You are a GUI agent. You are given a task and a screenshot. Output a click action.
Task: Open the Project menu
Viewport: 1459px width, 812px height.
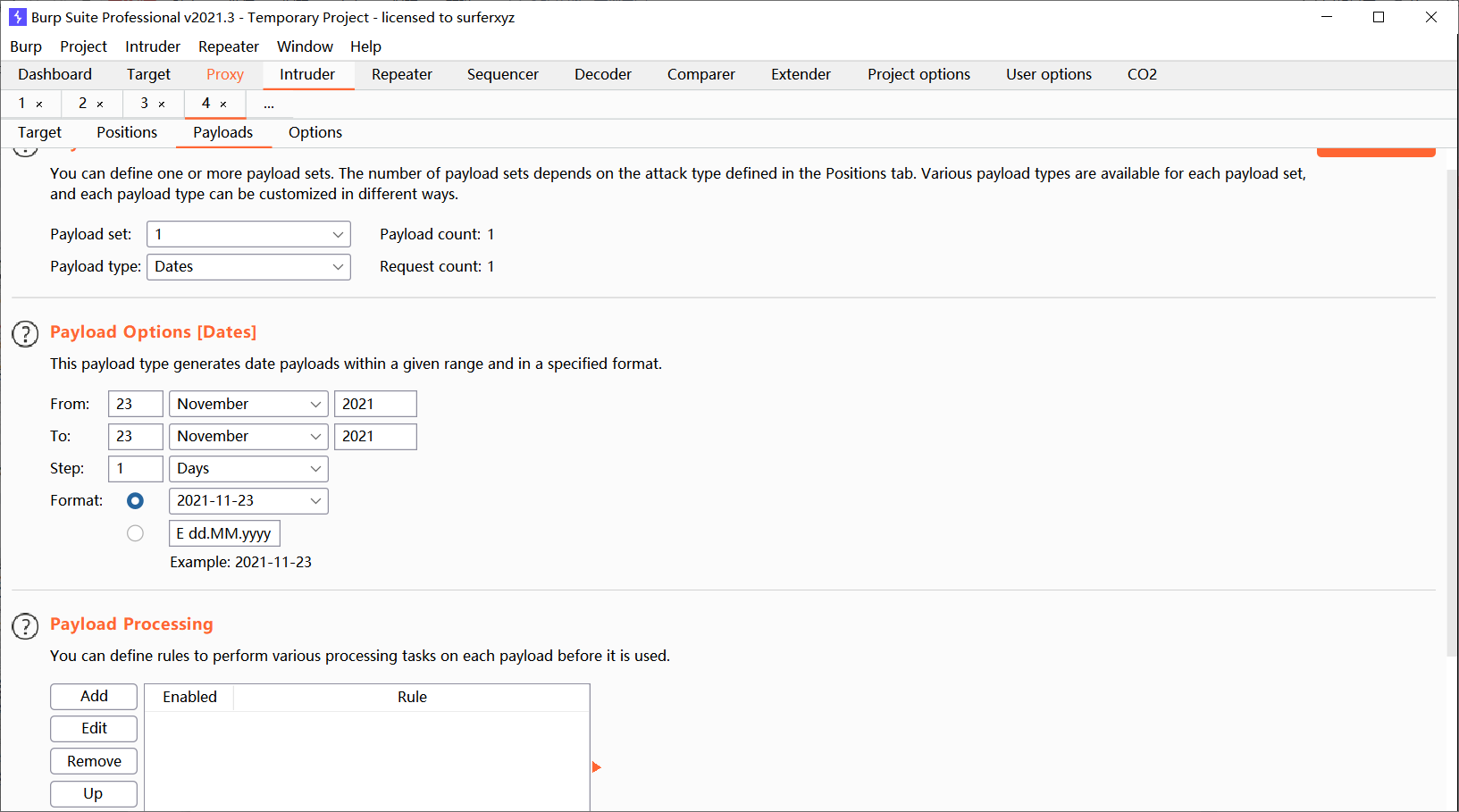tap(83, 46)
